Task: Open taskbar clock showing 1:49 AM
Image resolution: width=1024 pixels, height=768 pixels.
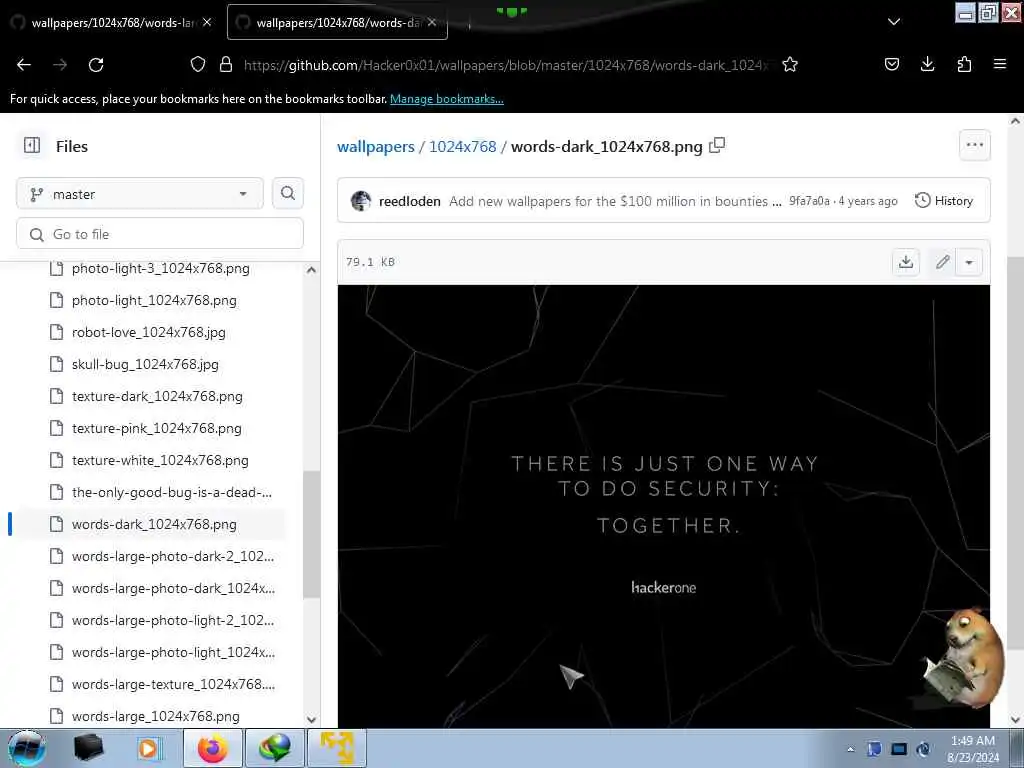Action: (x=973, y=748)
